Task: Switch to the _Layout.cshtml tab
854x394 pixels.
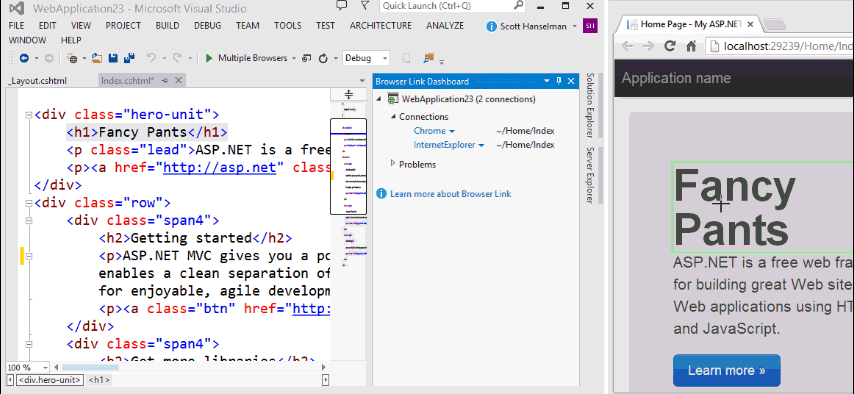Action: click(38, 81)
